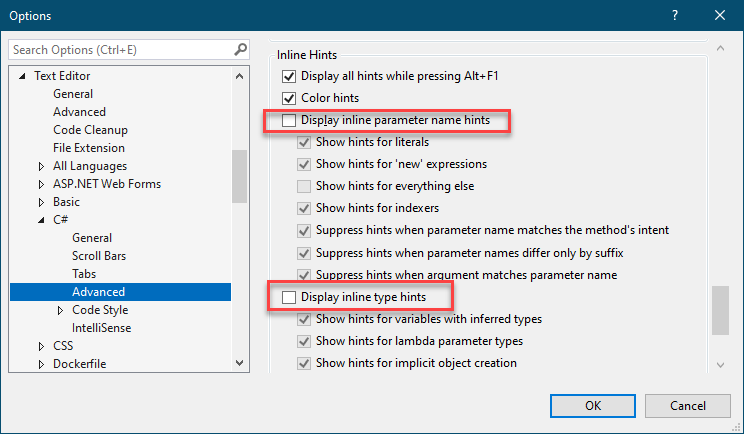
Task: Collapse the C# tree node
Action: pos(41,220)
